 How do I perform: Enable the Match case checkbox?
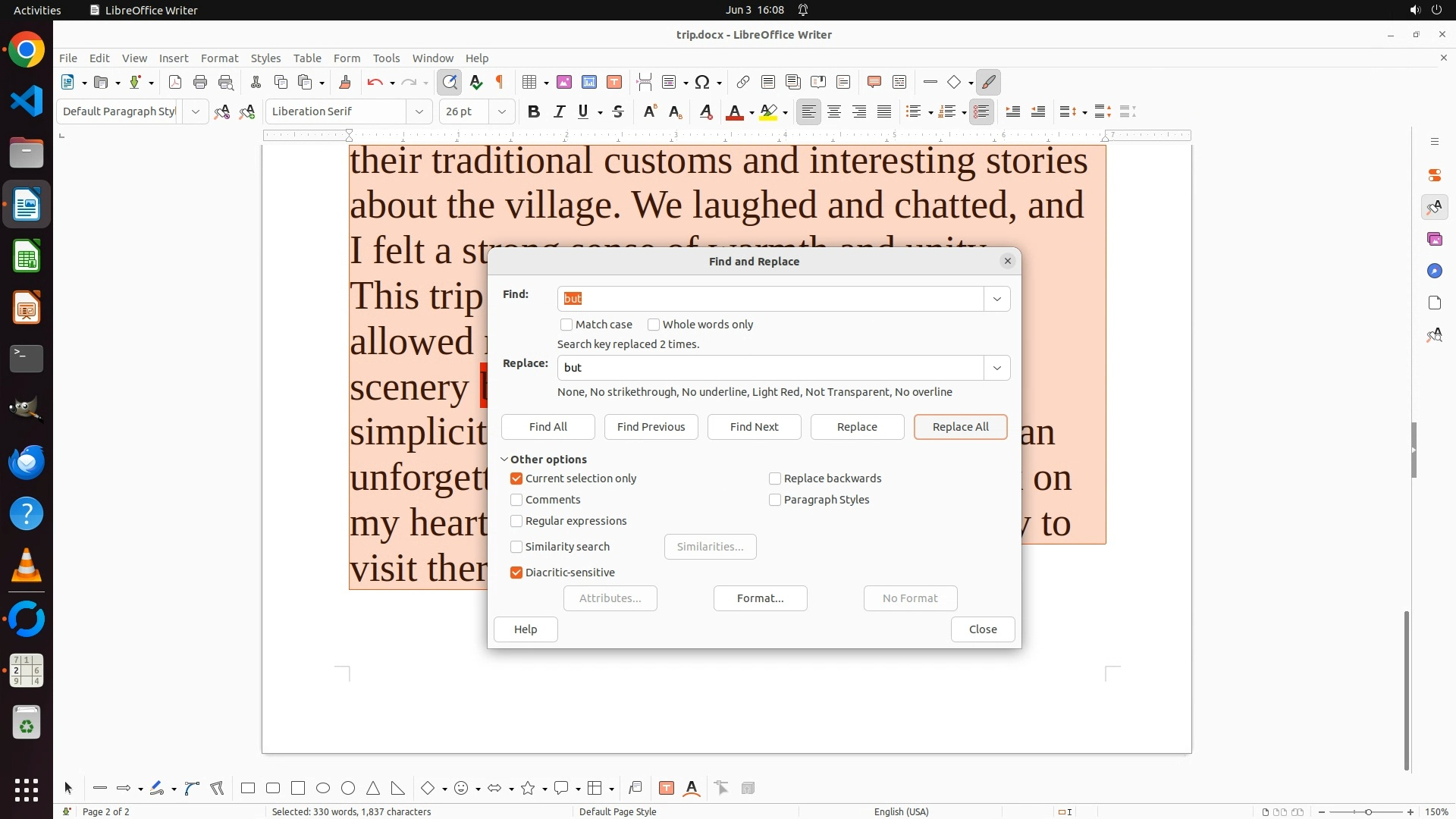coord(566,325)
